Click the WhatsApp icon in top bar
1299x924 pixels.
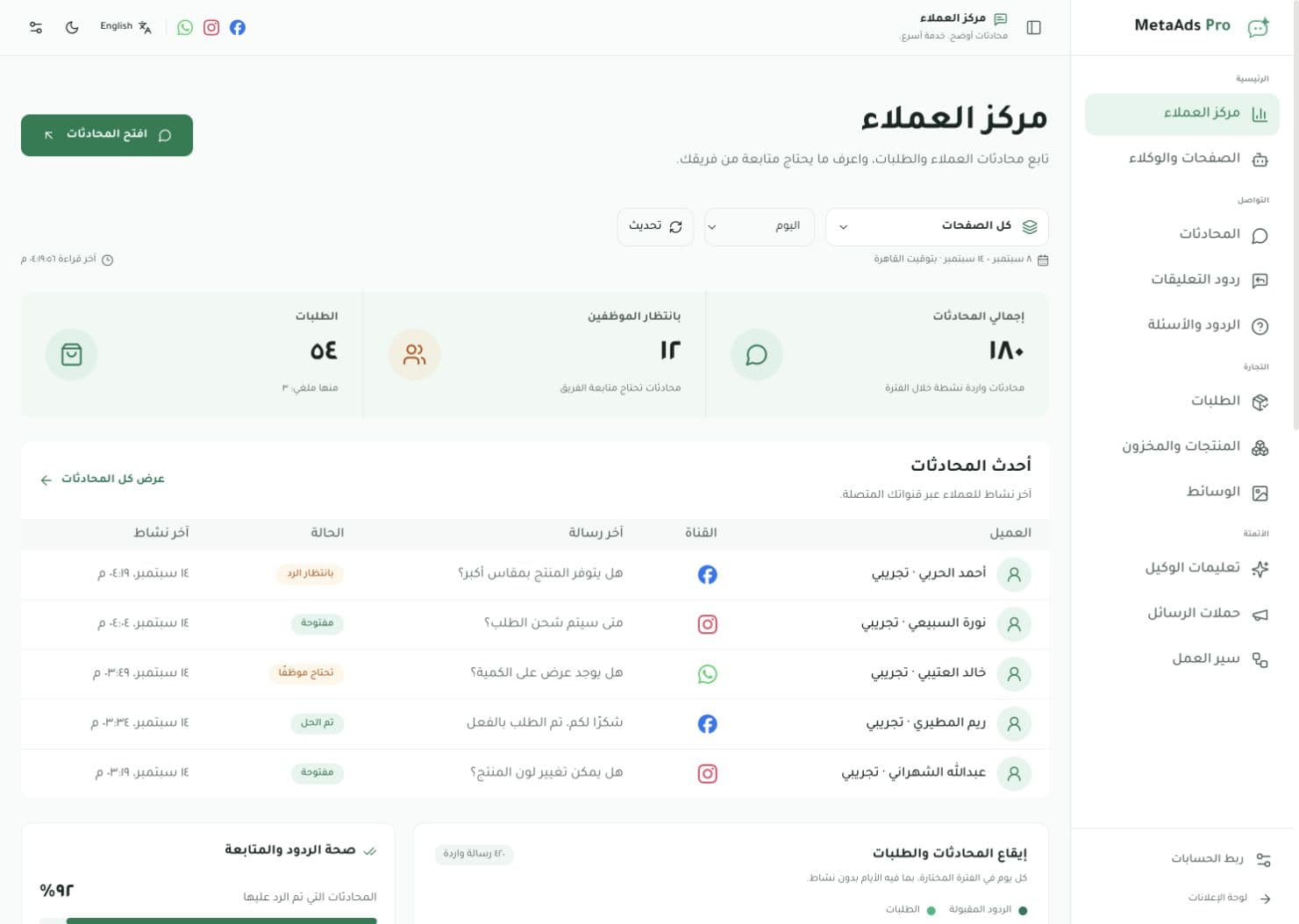click(185, 27)
